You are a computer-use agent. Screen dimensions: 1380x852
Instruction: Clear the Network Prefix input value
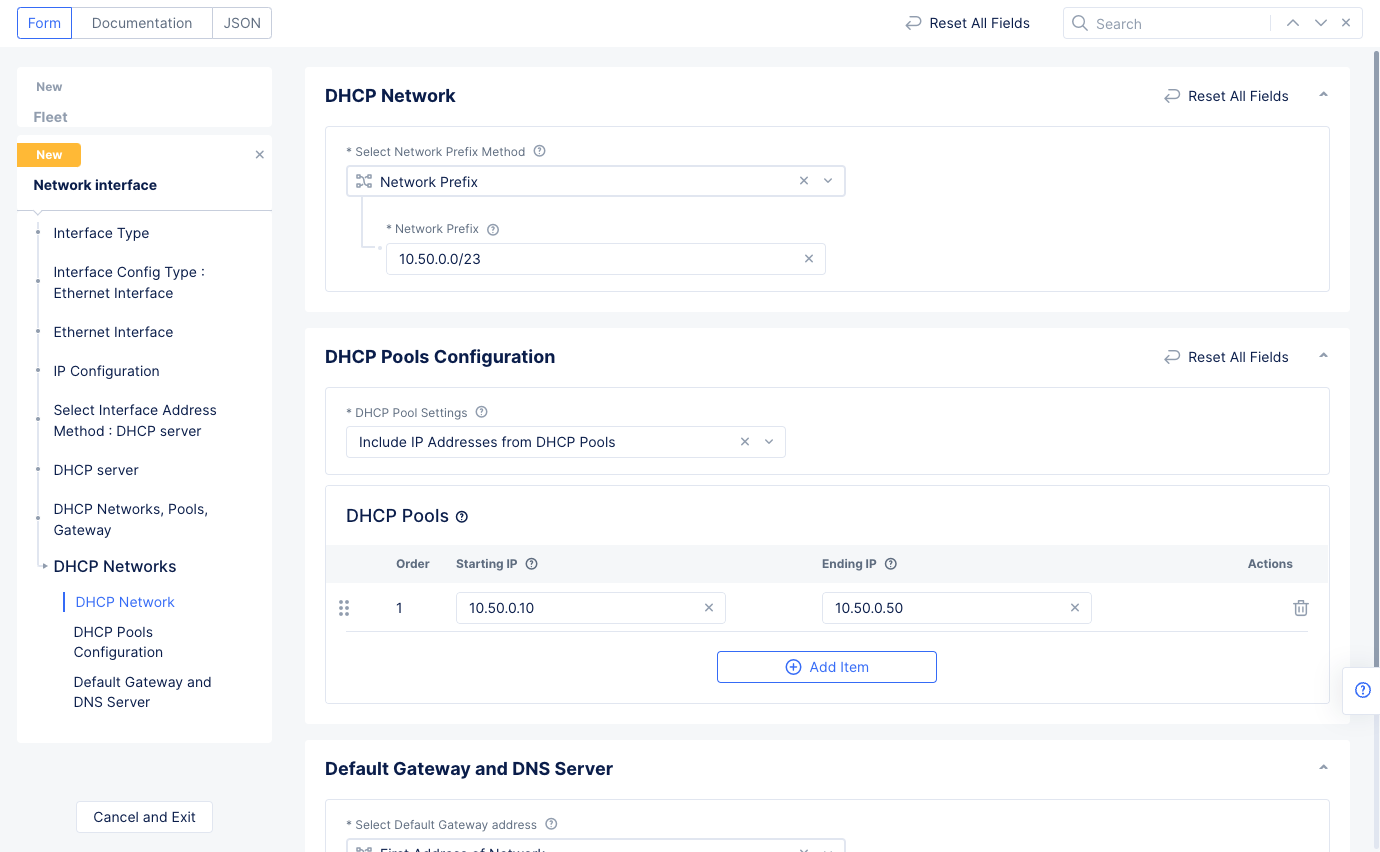pyautogui.click(x=808, y=258)
